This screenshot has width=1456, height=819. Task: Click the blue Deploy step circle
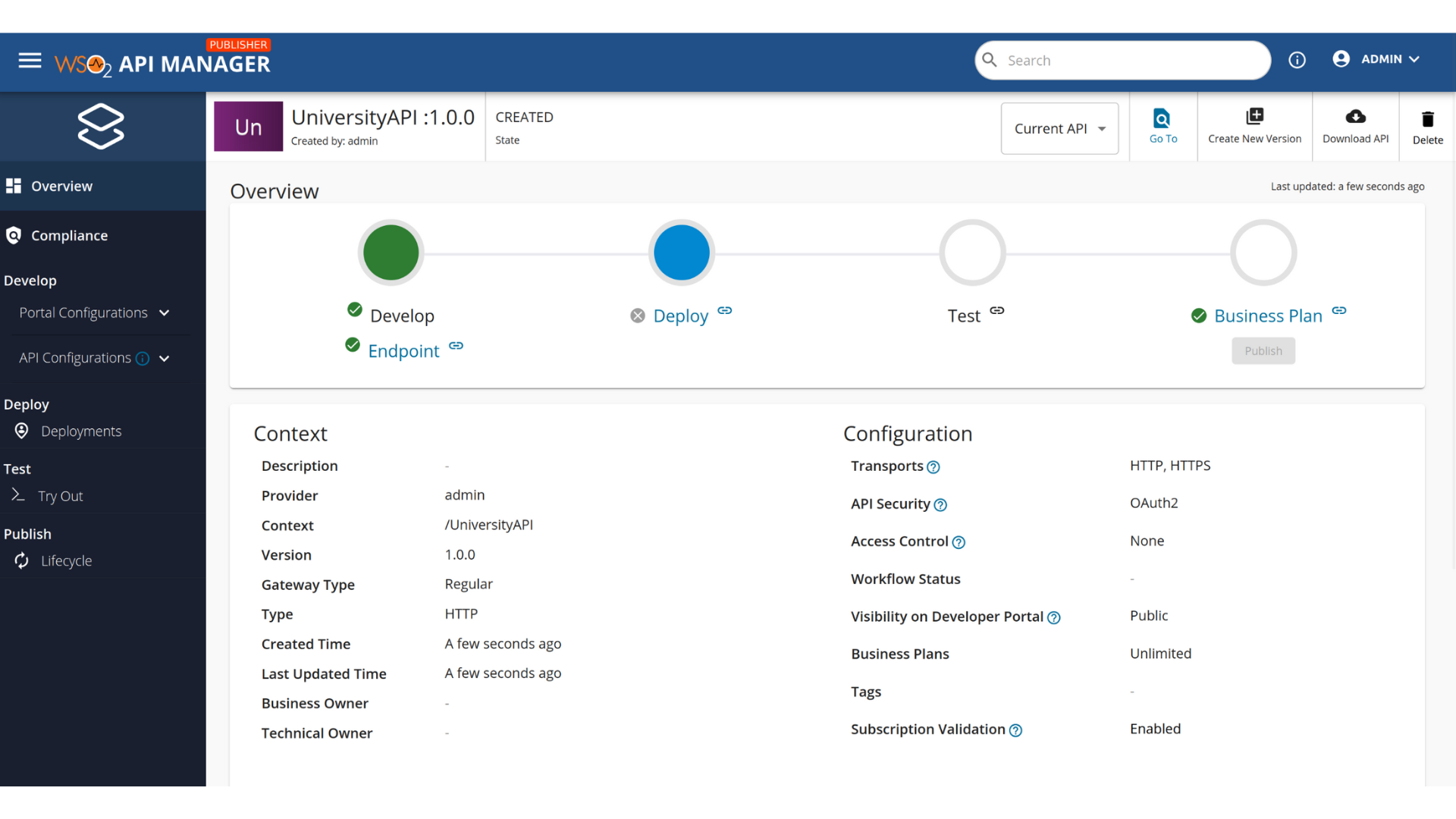click(x=681, y=253)
